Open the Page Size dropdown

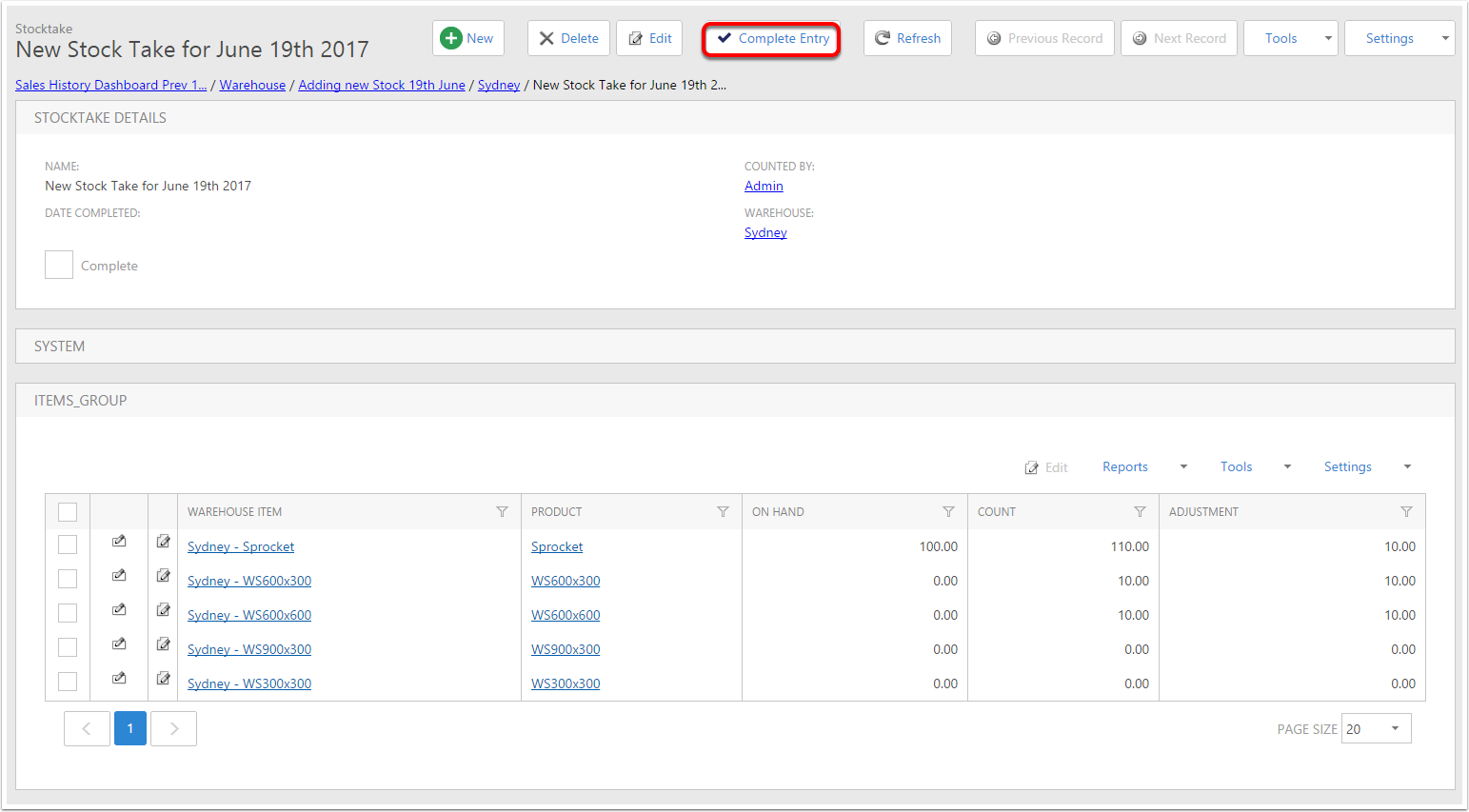1376,729
